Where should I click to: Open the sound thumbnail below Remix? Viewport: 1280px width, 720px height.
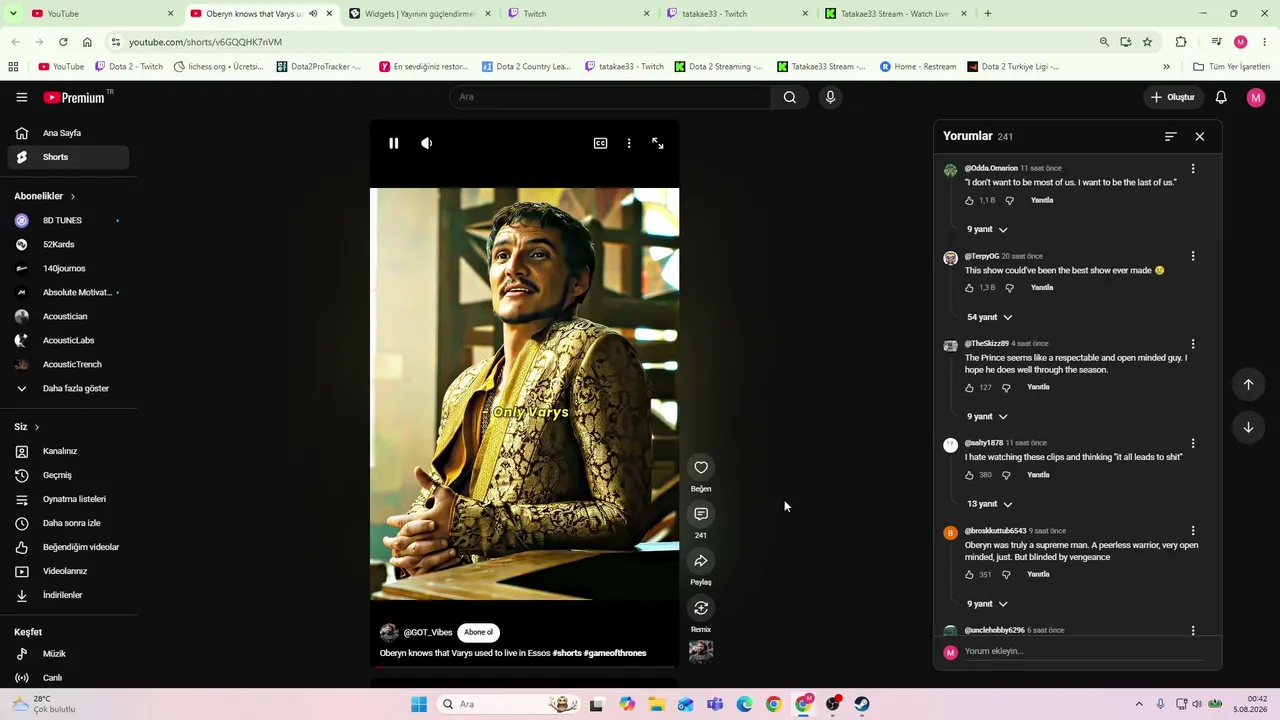point(701,652)
